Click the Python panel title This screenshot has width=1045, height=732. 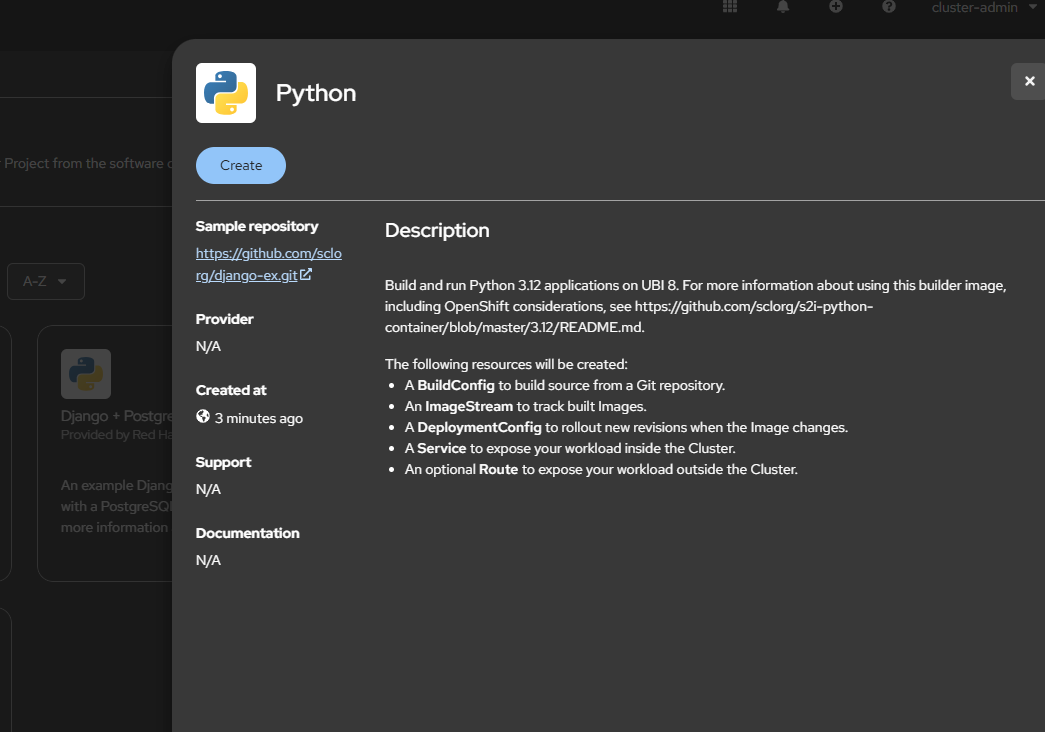click(316, 93)
